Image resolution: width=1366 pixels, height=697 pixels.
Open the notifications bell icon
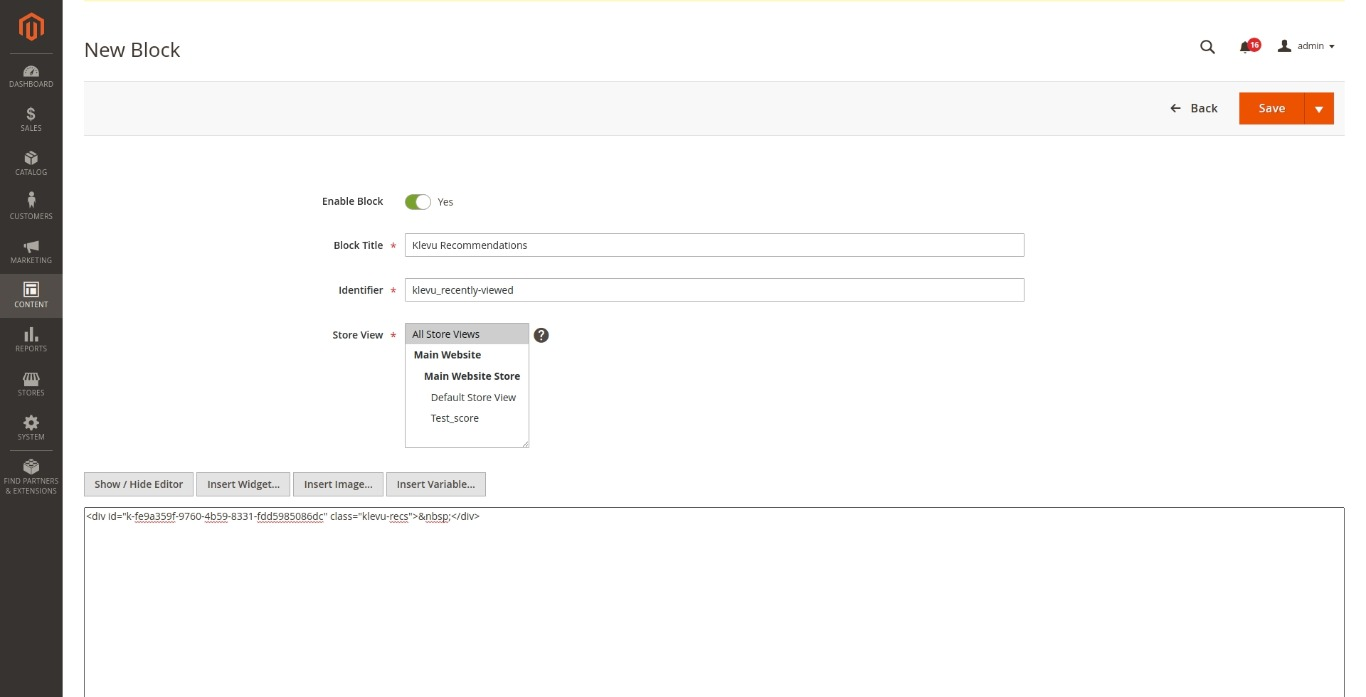(1248, 47)
